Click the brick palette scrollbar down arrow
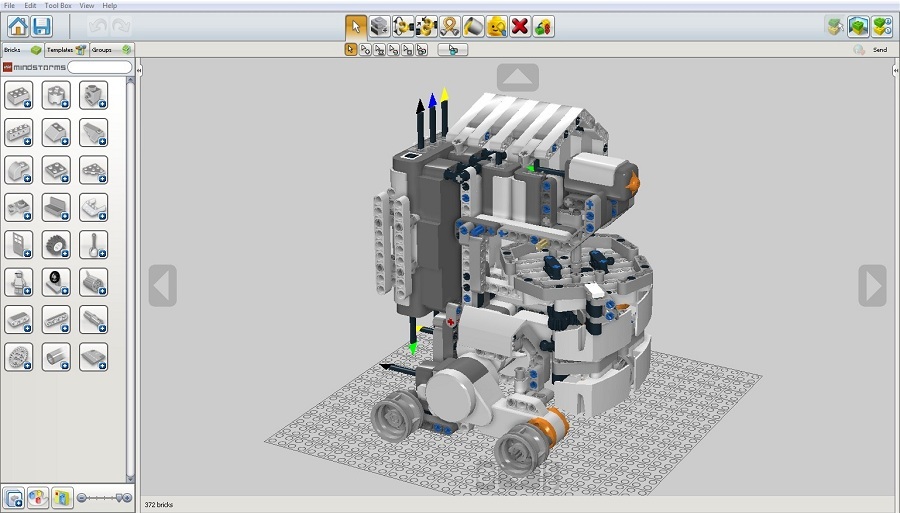The height and width of the screenshot is (513, 900). coord(130,478)
